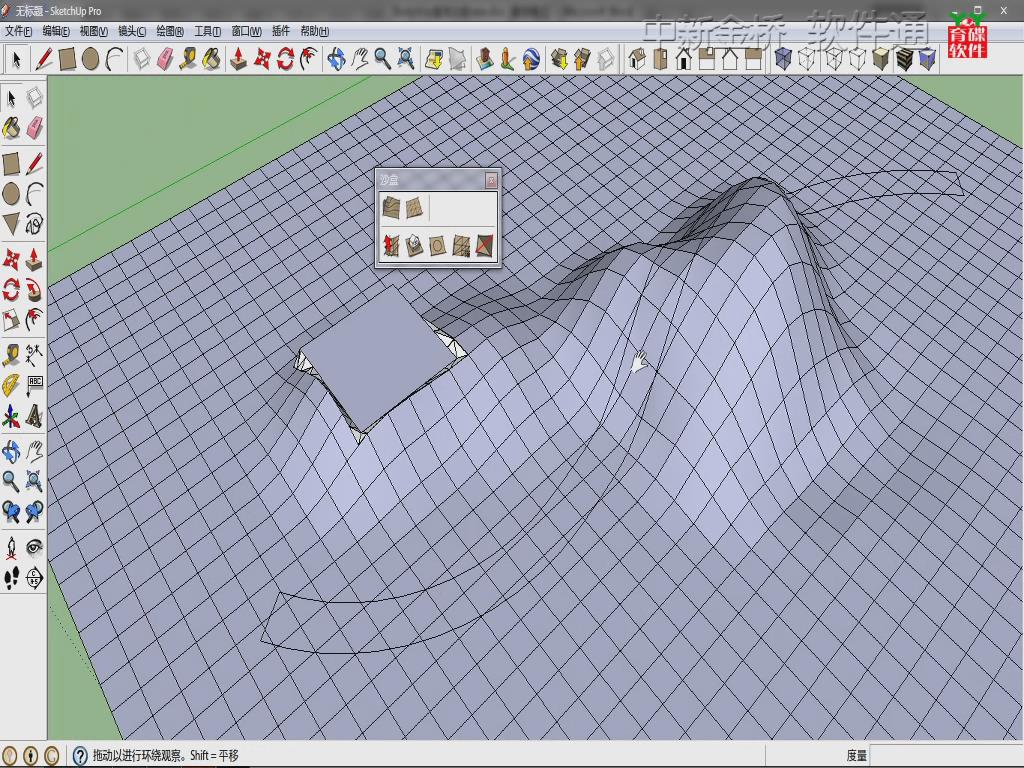The width and height of the screenshot is (1024, 768).
Task: Switch to Top view
Action: [x=660, y=59]
